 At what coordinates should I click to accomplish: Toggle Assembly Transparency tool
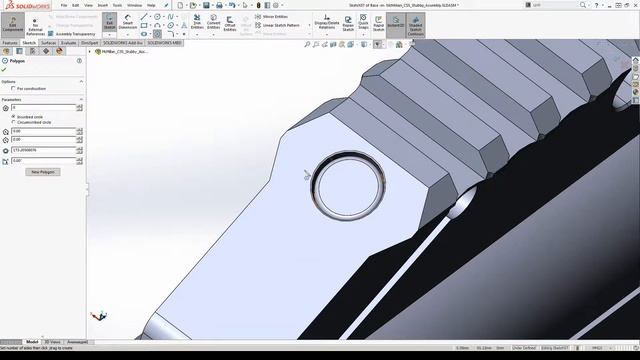click(71, 34)
